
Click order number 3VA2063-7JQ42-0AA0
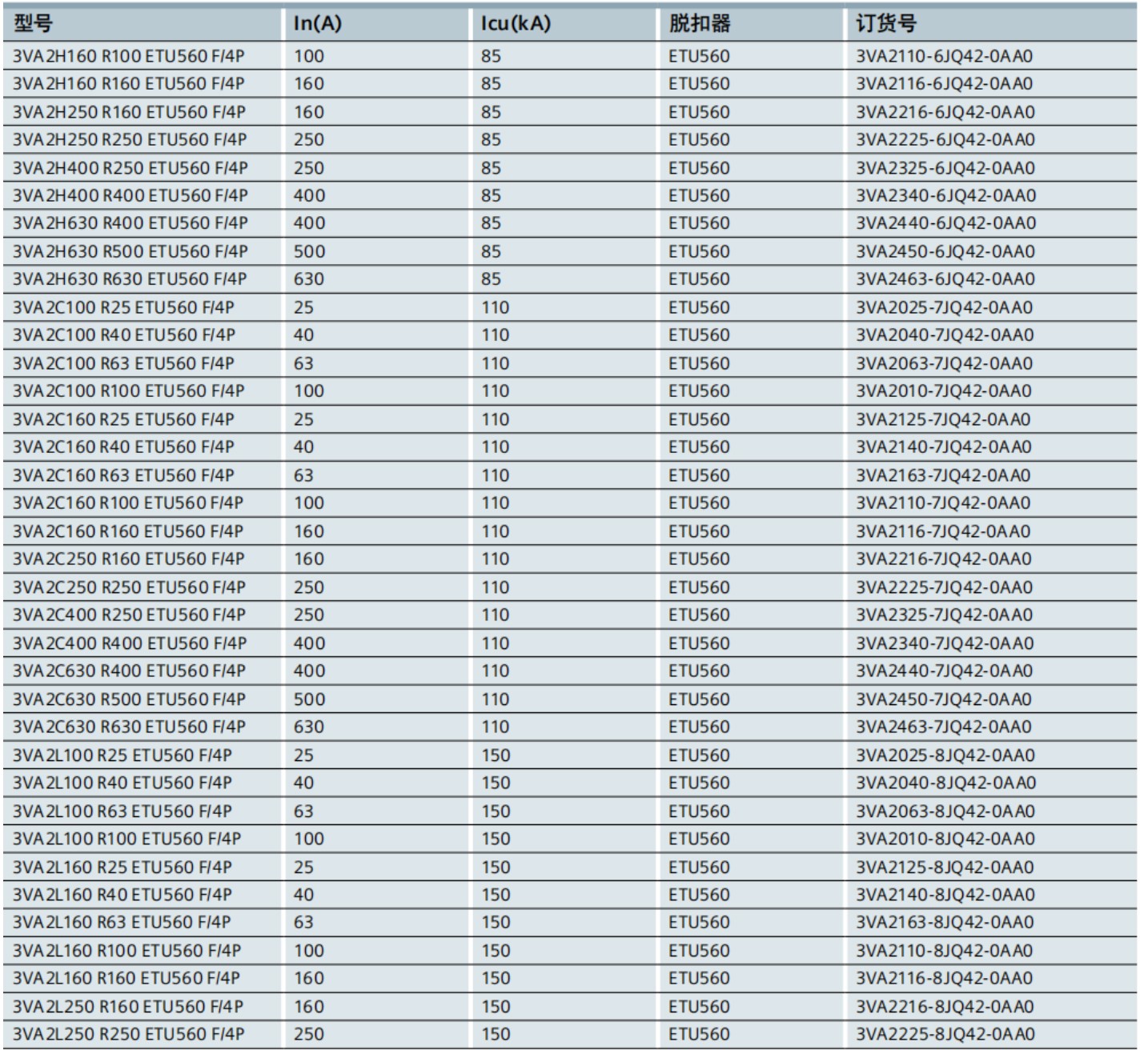[945, 363]
